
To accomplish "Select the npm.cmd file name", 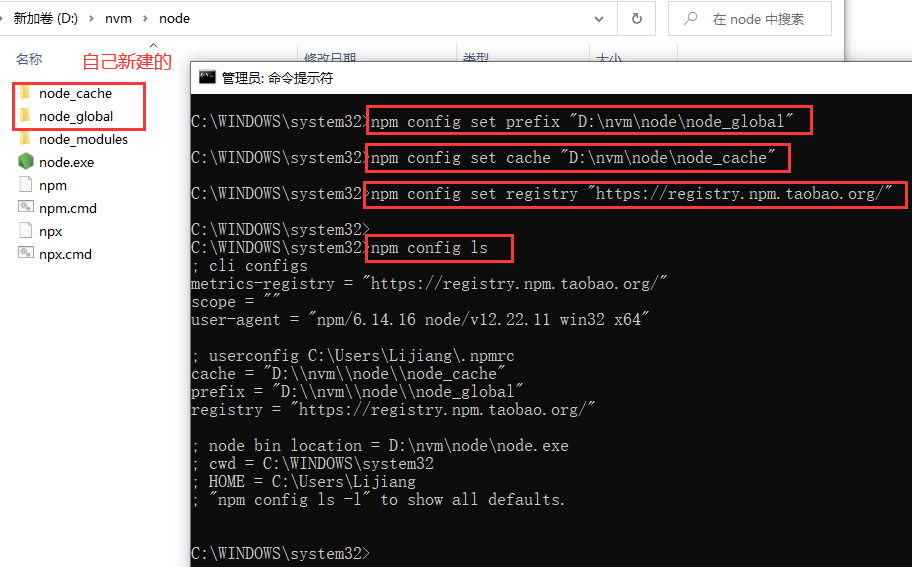I will pos(68,208).
